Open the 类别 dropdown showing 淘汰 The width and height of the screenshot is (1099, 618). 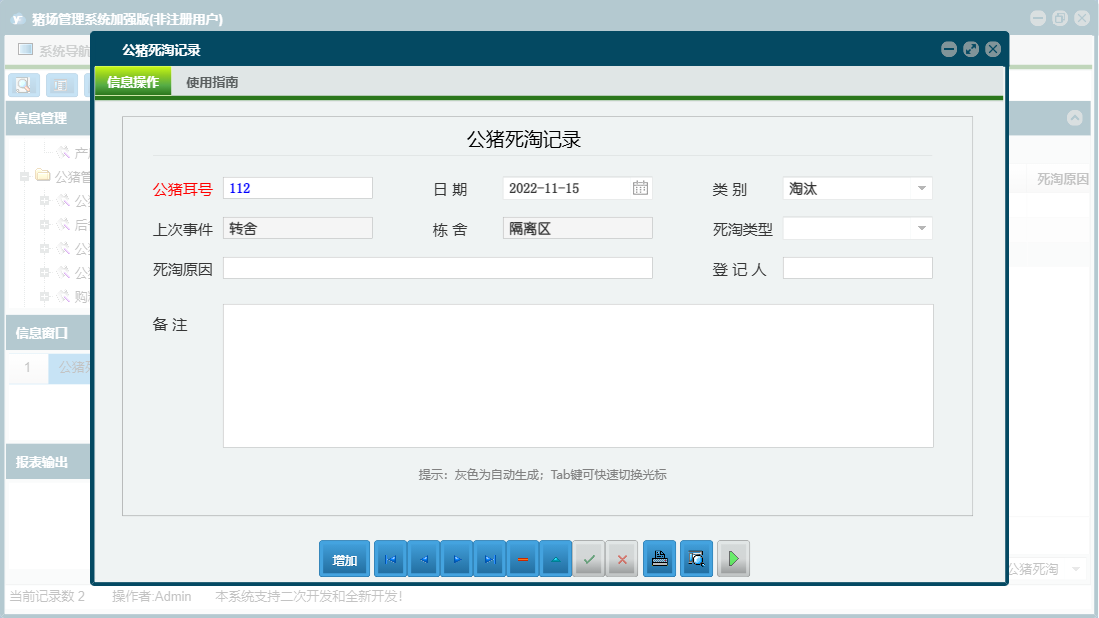(920, 188)
